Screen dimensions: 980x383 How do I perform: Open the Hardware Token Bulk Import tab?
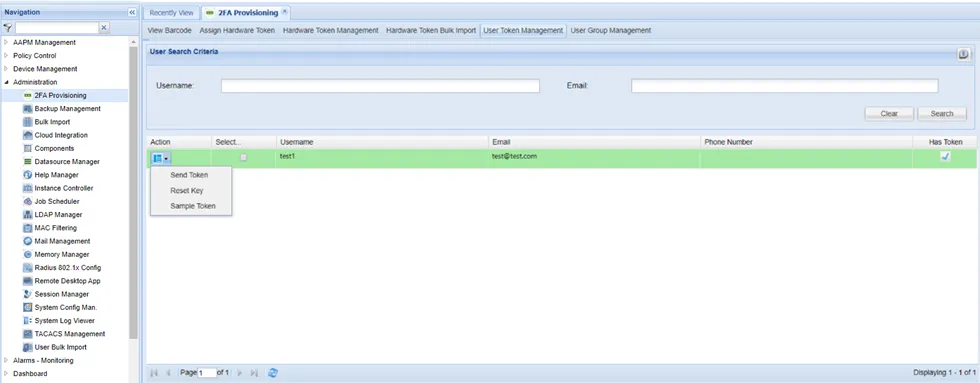pyautogui.click(x=431, y=30)
